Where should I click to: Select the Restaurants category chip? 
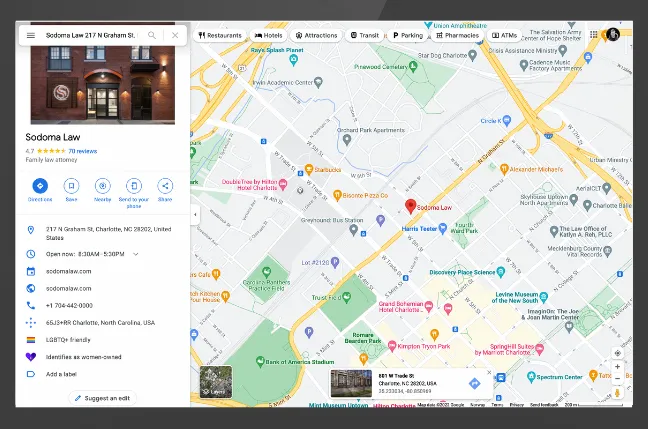point(220,35)
